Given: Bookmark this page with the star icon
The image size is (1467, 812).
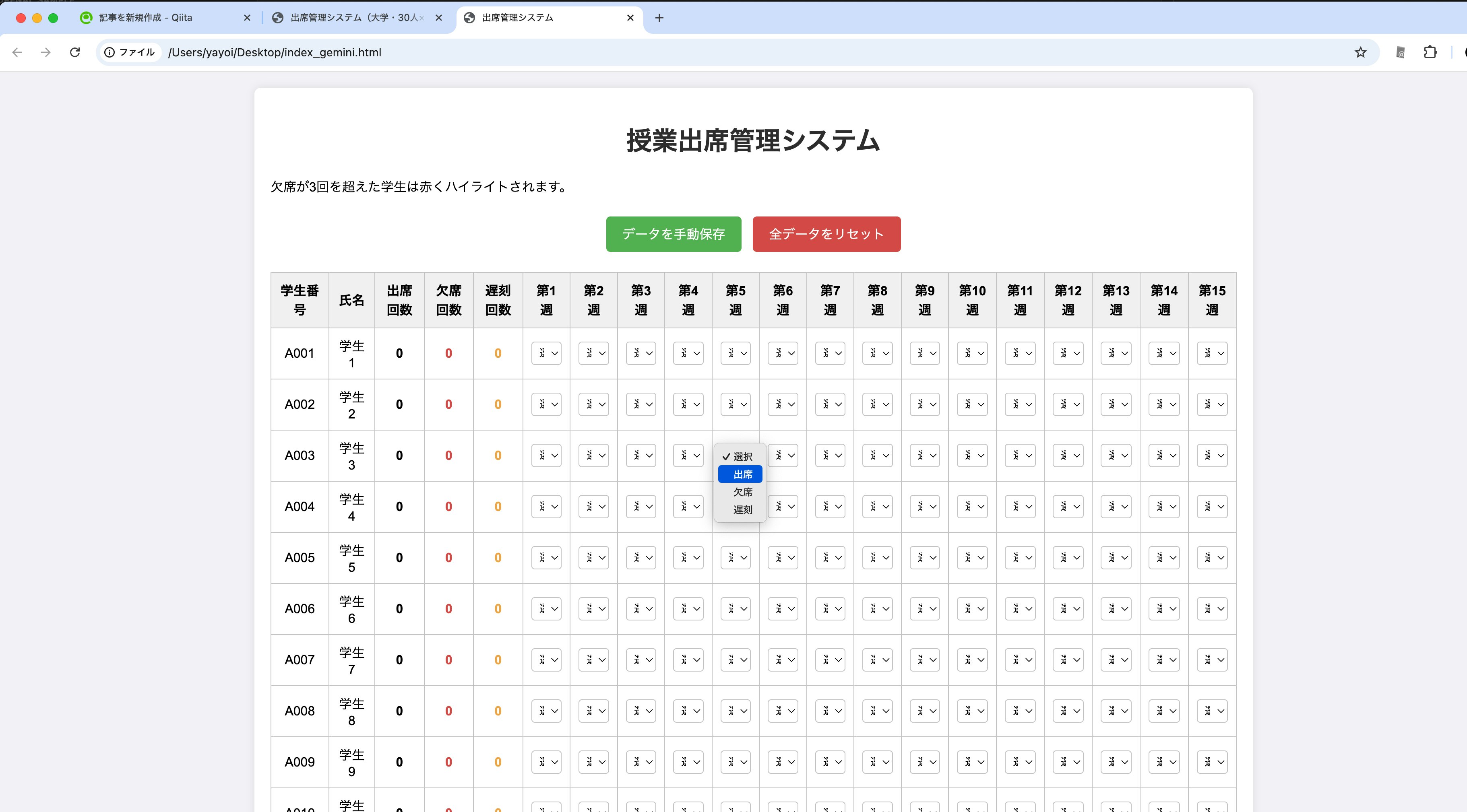Looking at the screenshot, I should point(1360,52).
